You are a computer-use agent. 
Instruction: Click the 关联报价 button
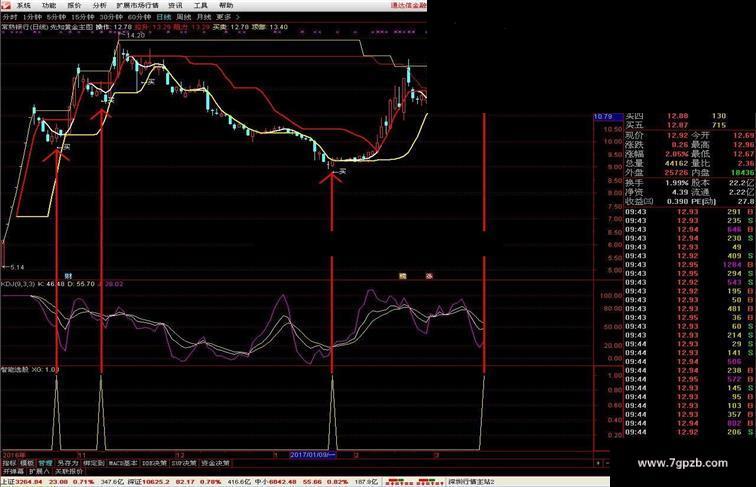[x=68, y=471]
